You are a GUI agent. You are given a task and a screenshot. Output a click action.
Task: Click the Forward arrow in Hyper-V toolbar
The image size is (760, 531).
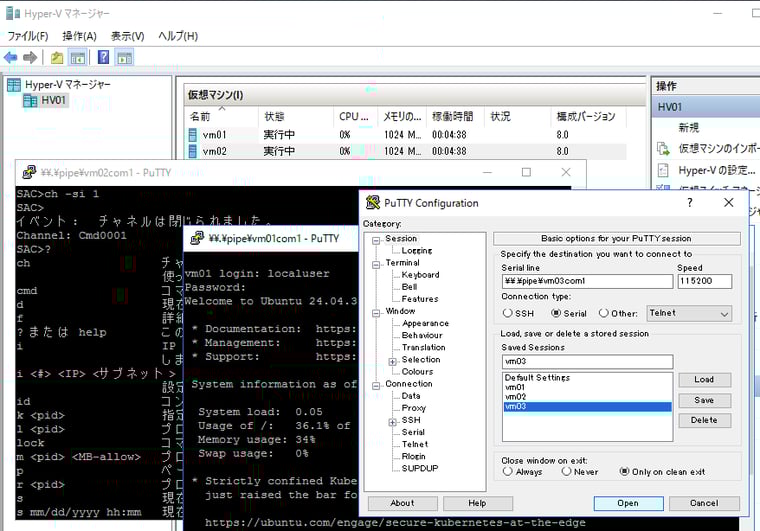(30, 58)
